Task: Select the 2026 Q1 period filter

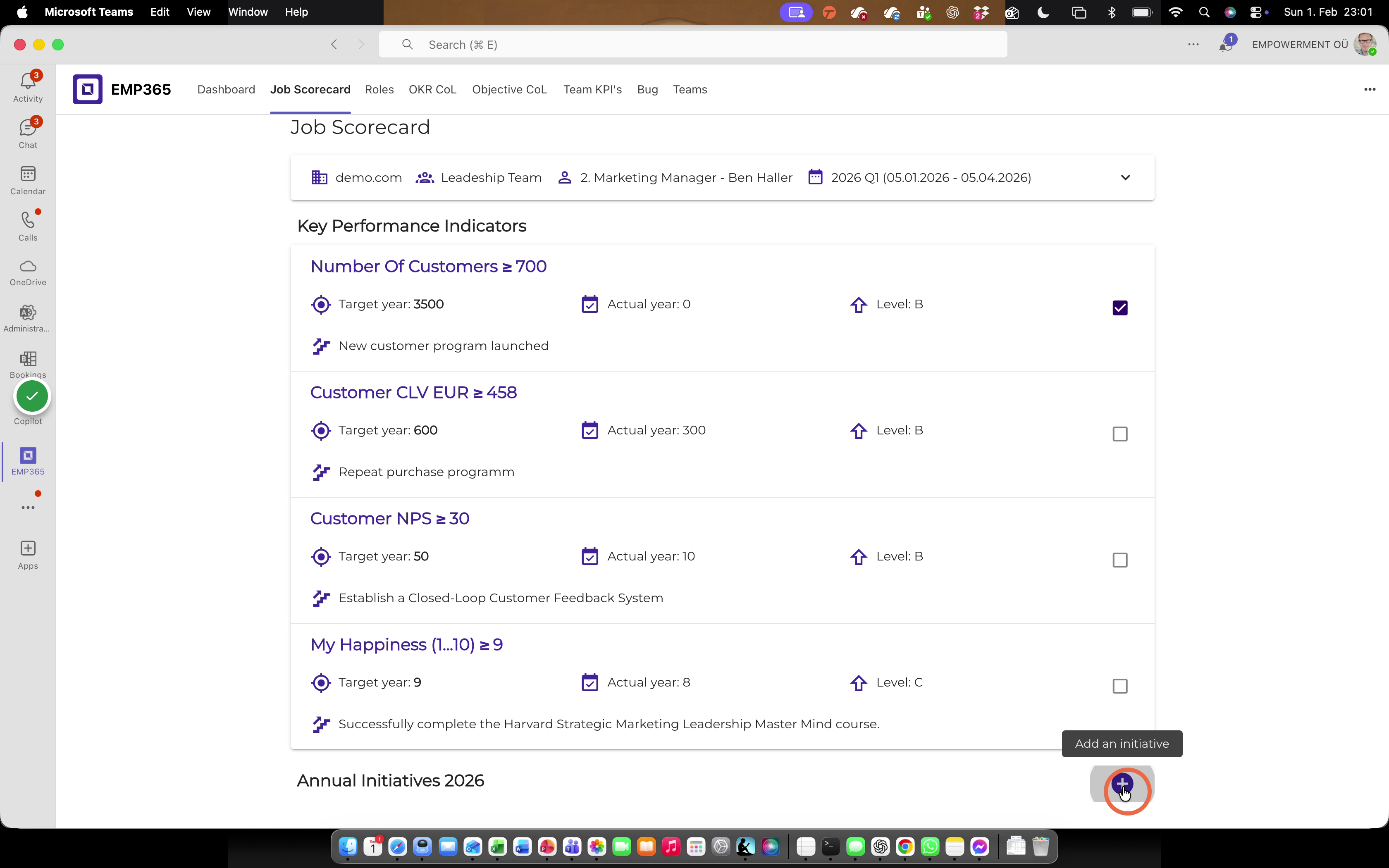Action: point(919,177)
